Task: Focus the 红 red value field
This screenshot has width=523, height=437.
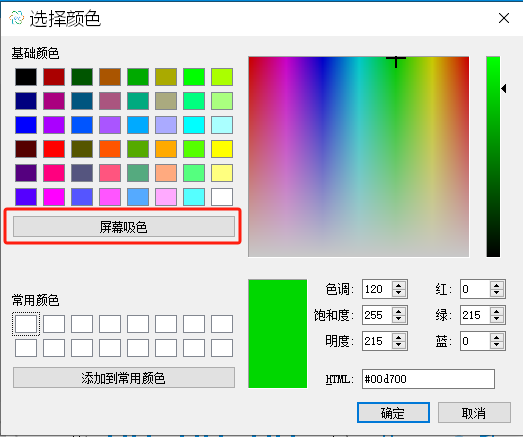Action: [475, 289]
